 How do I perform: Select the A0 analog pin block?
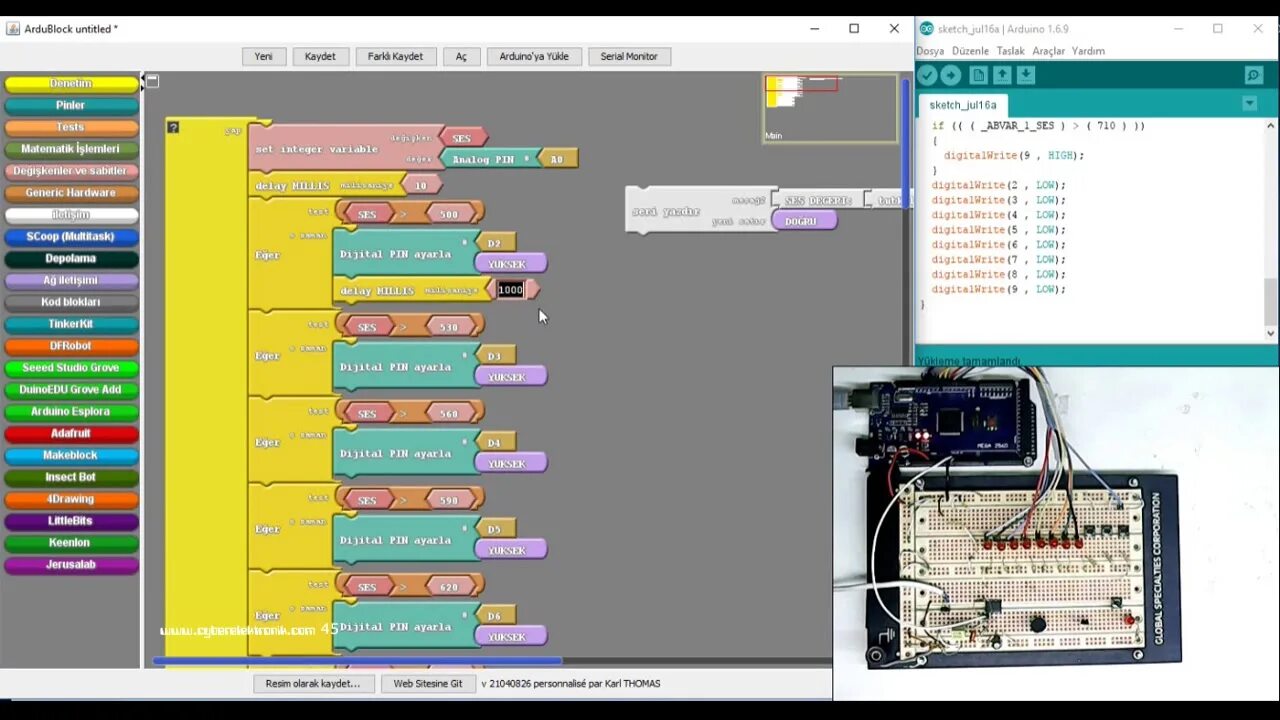(x=556, y=159)
